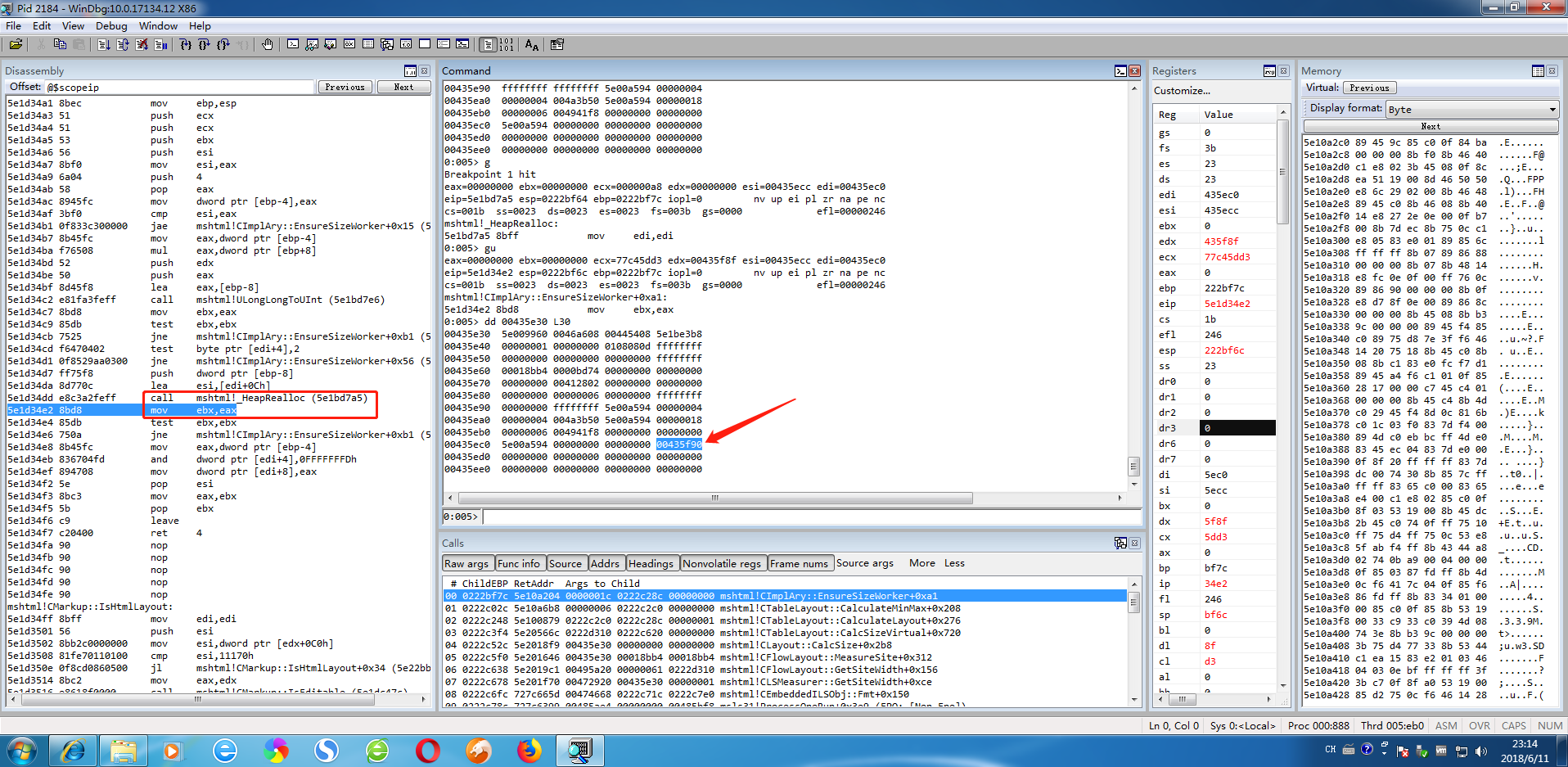1568x767 pixels.
Task: Click the Restart debugging toolbar icon
Action: coord(123,44)
